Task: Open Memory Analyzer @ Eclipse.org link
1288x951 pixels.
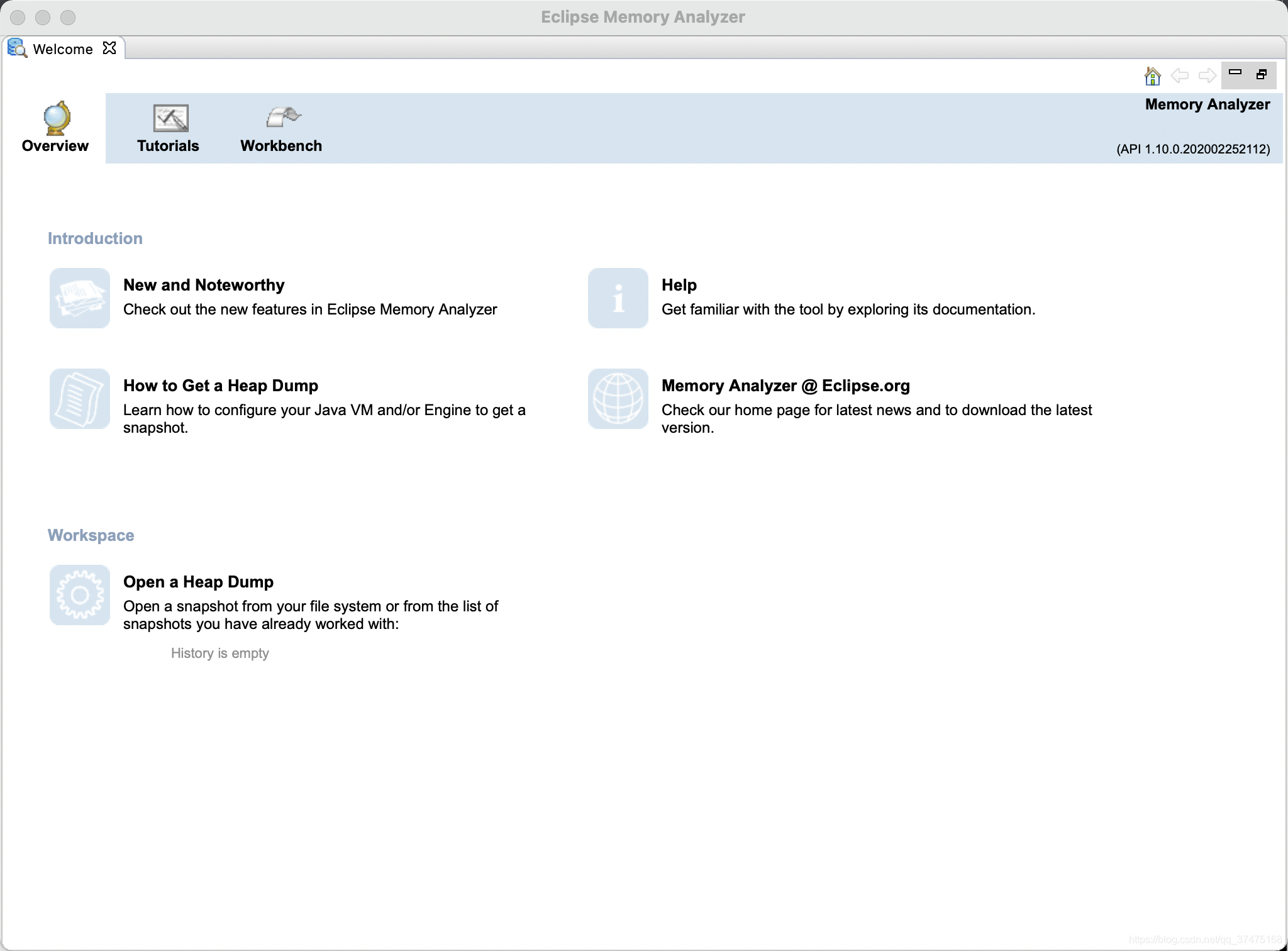Action: point(786,386)
